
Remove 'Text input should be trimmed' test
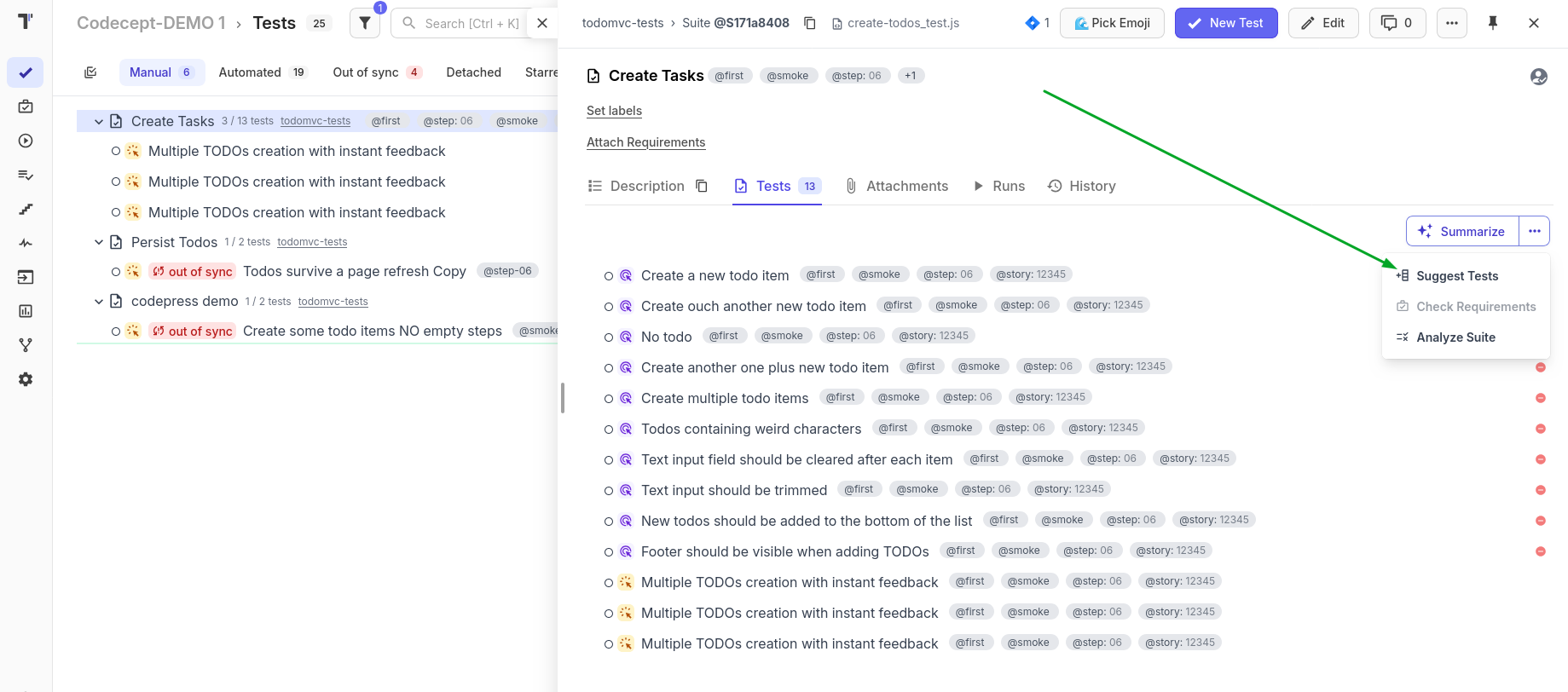[1541, 490]
